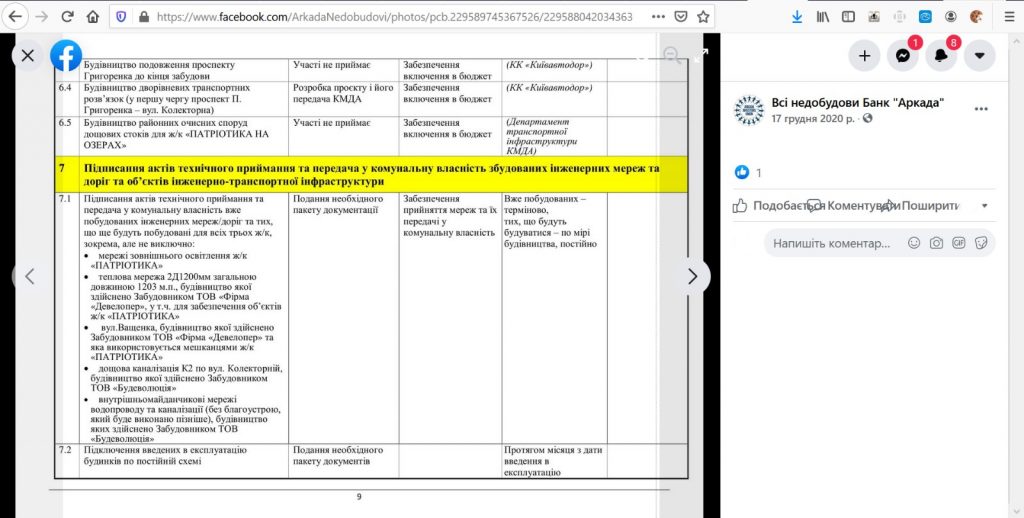
Task: Attach a photo to comment via camera icon
Action: (936, 243)
